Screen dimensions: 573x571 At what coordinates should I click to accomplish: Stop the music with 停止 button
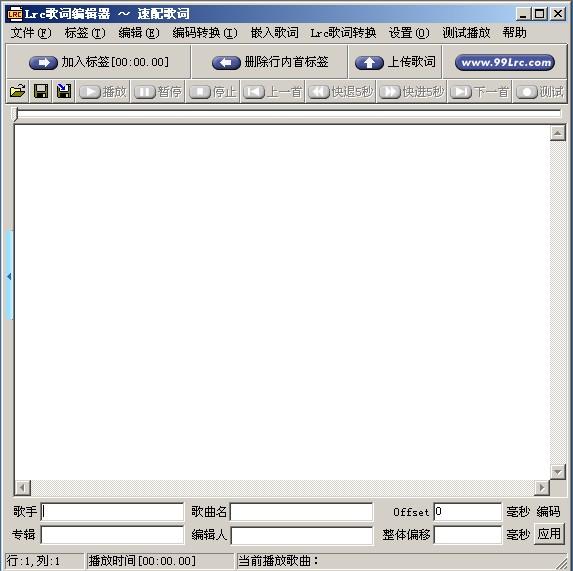(x=213, y=92)
